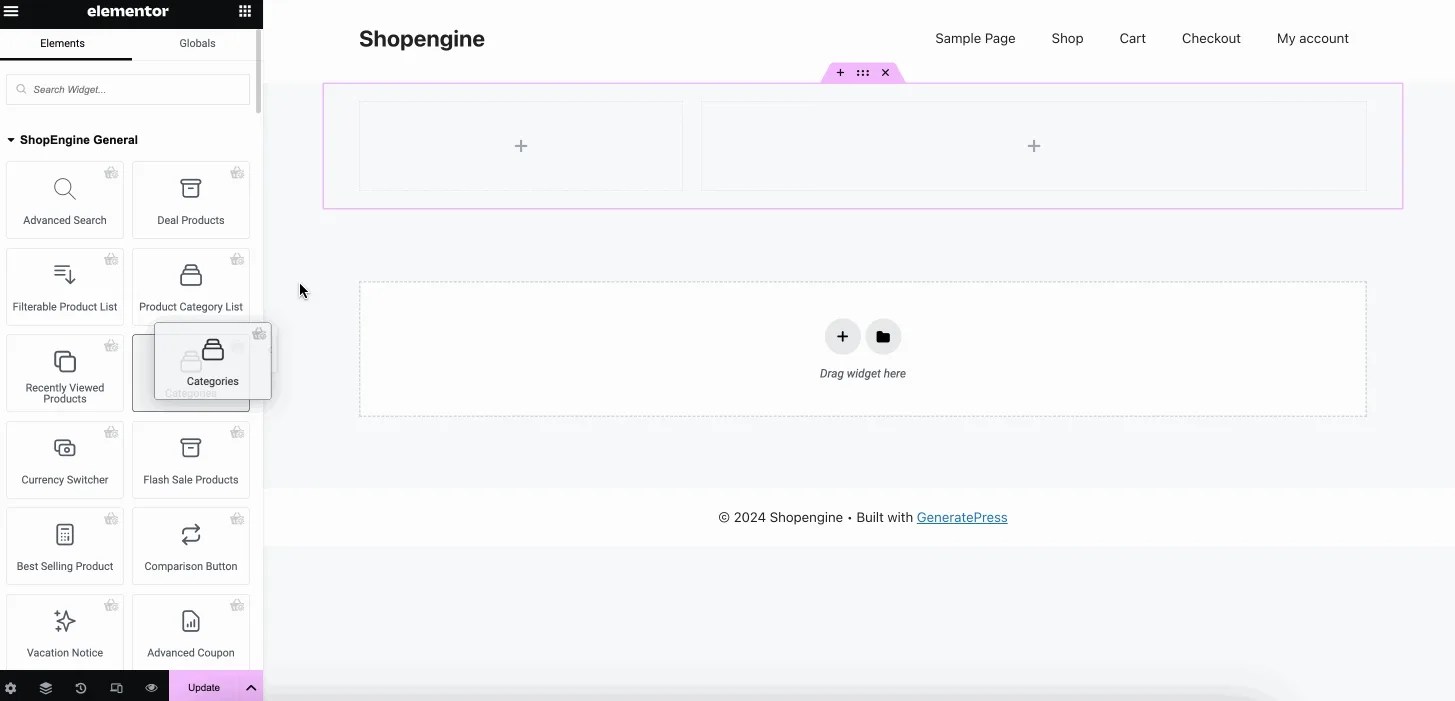
Task: Select the Flash Sale Products widget
Action: click(191, 460)
